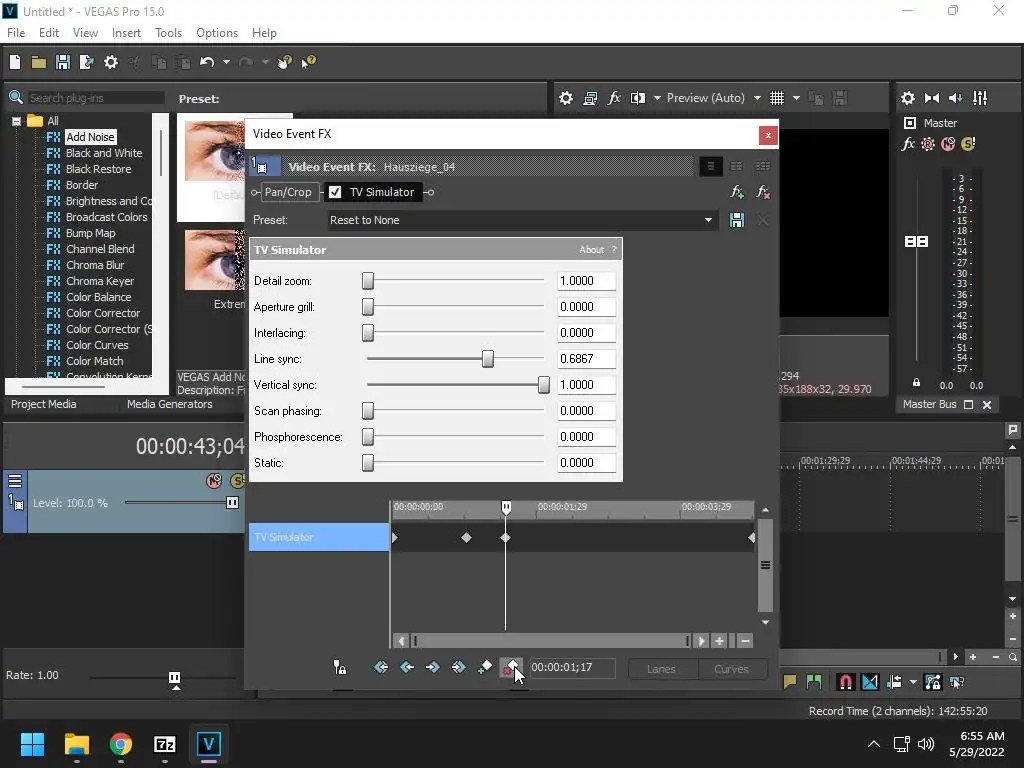This screenshot has height=768, width=1024.
Task: Expand the undo history dropdown arrow
Action: (226, 62)
